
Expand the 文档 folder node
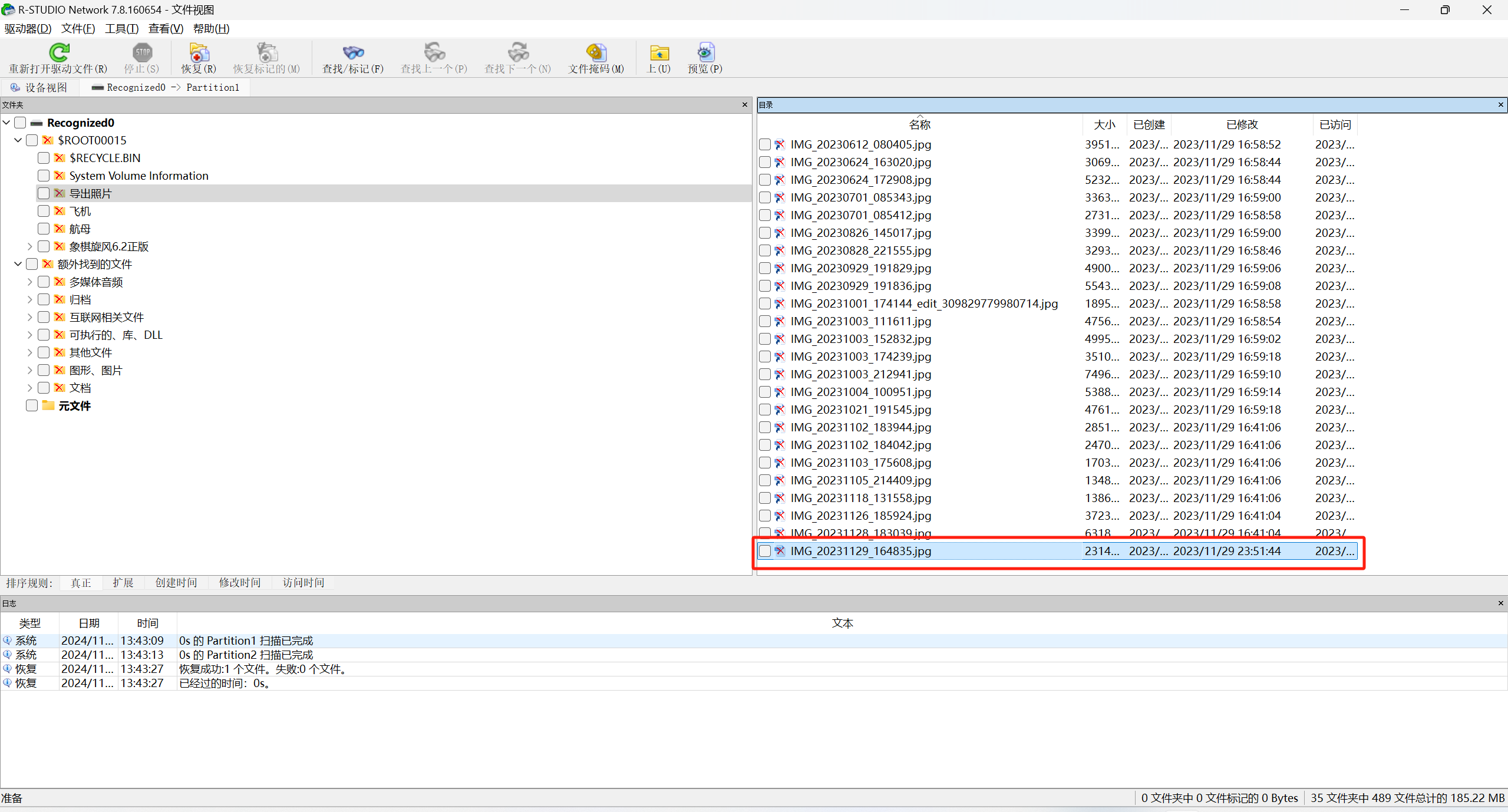(30, 388)
